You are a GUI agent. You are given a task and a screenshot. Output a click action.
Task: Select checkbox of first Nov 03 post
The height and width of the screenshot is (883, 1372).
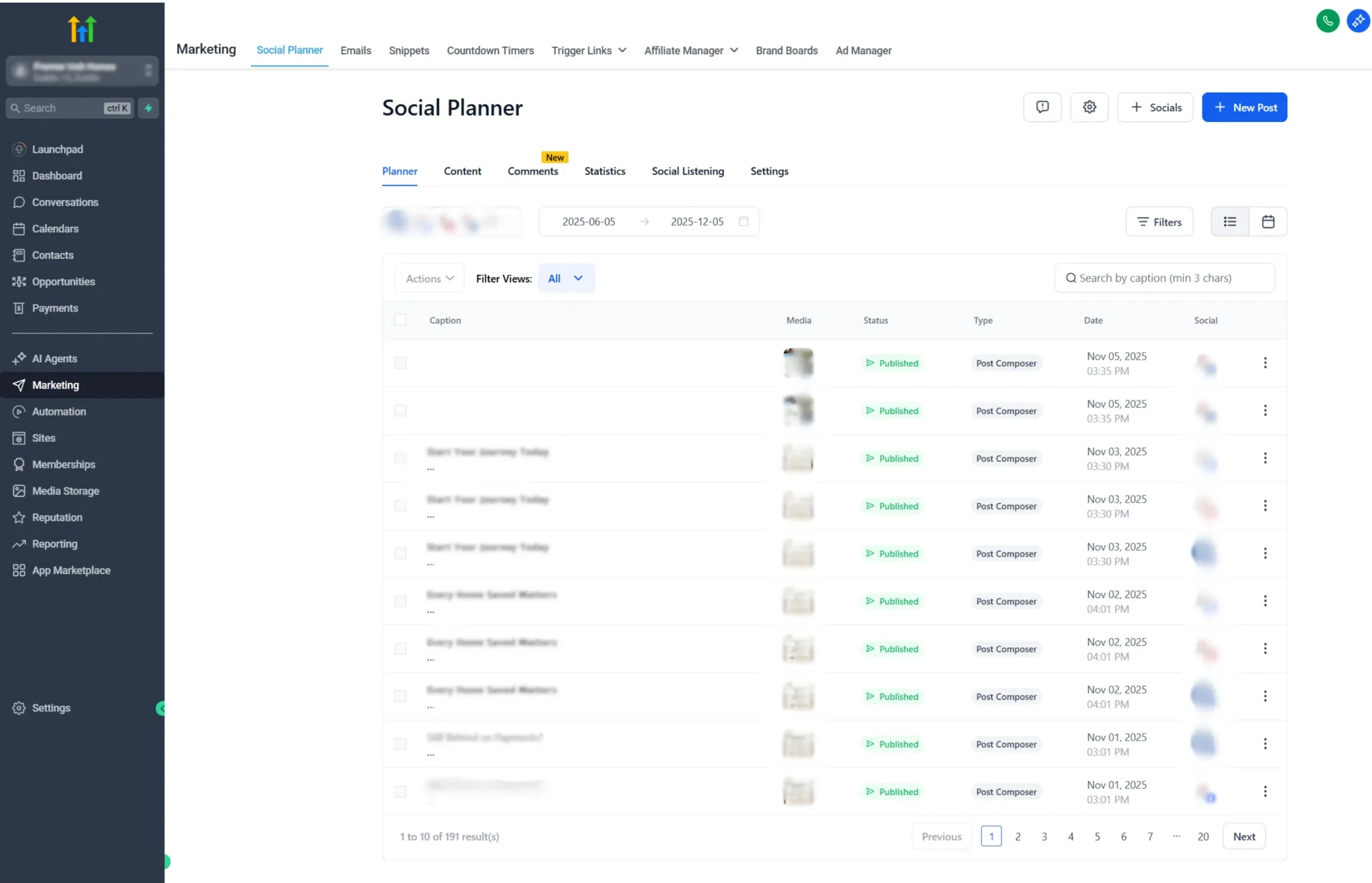[x=400, y=458]
